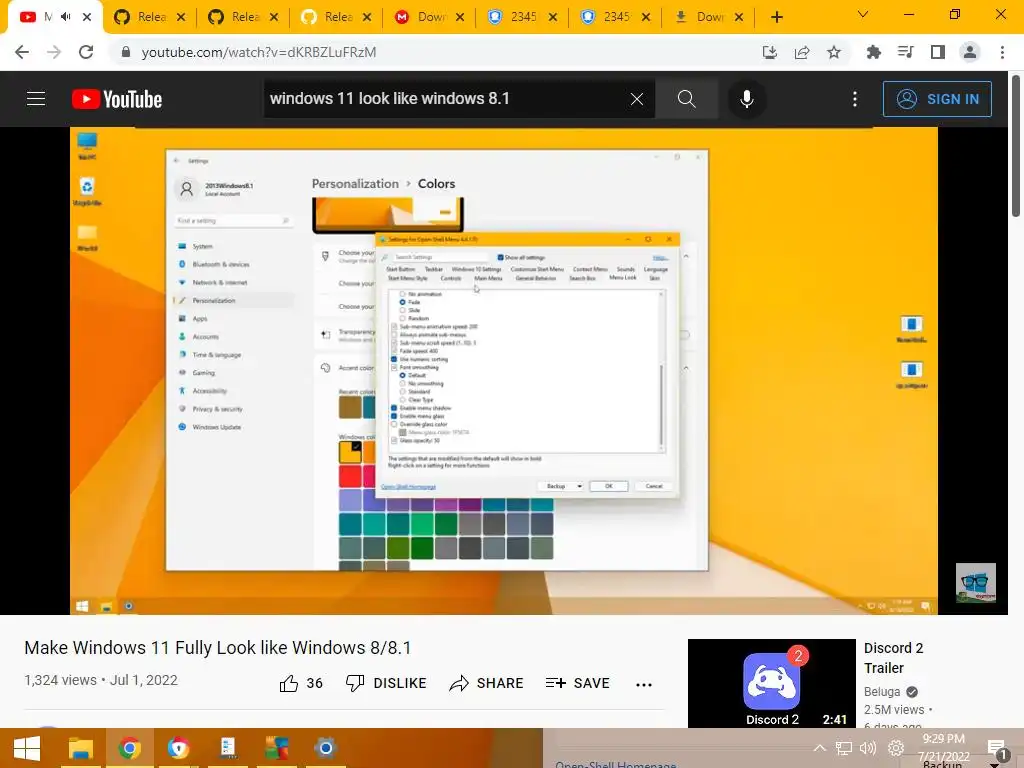View site info padlock icon

tap(126, 52)
